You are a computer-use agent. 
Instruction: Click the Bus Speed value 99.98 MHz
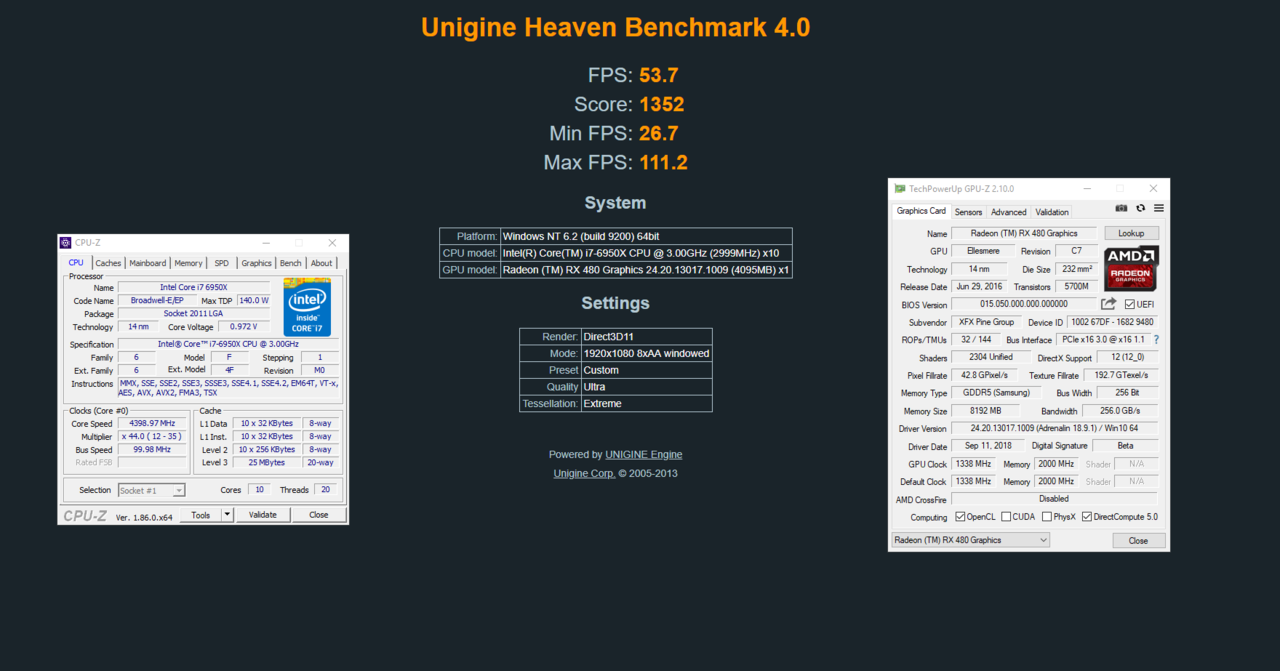click(153, 450)
